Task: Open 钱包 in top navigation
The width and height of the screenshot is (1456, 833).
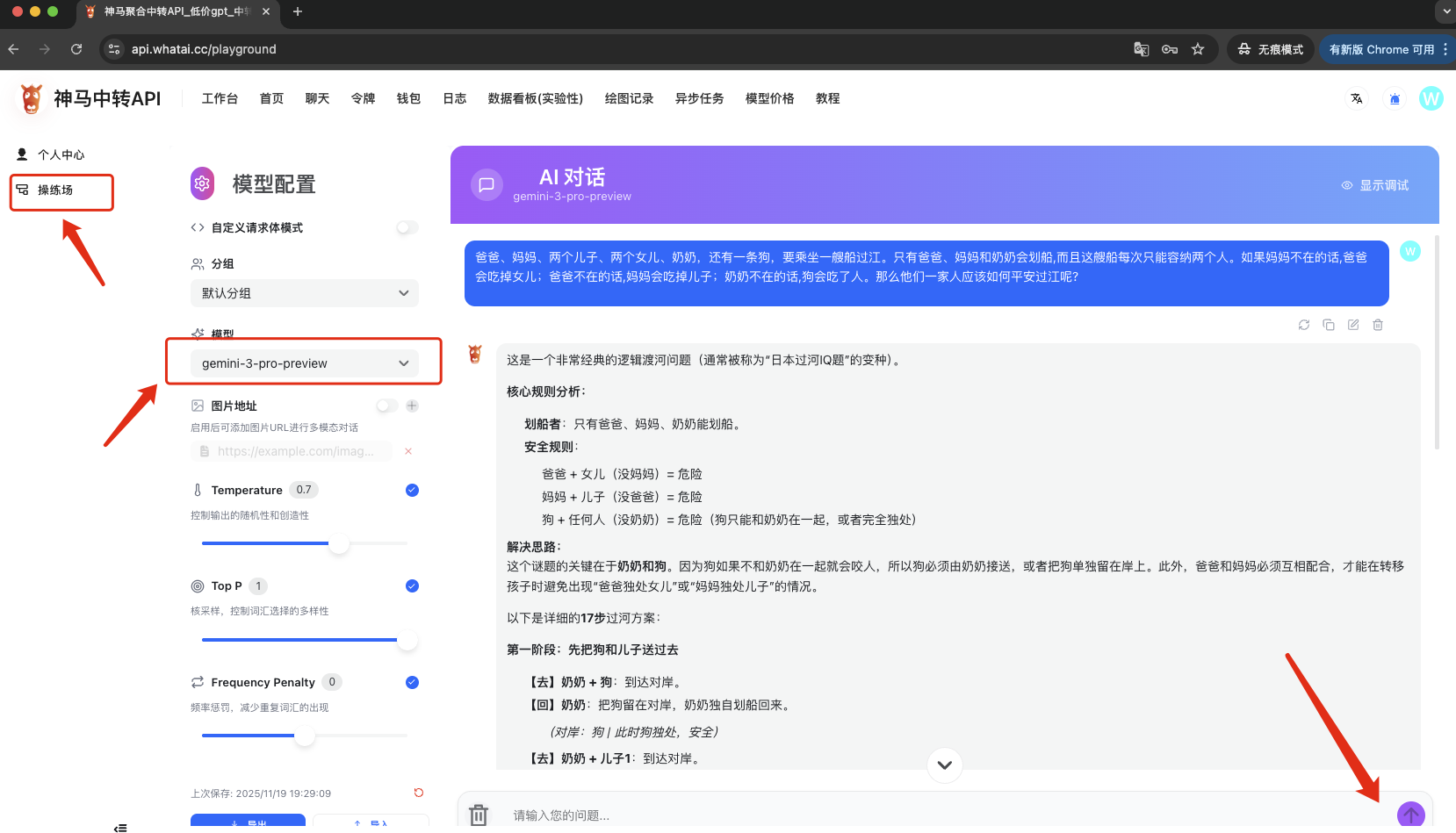Action: 408,98
